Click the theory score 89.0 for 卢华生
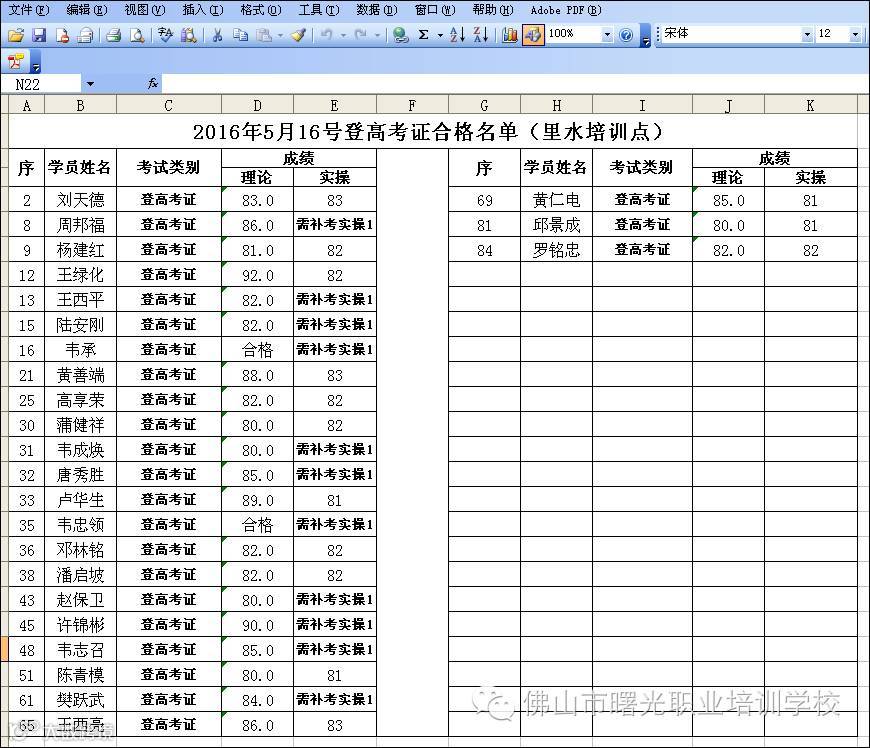This screenshot has width=870, height=748. pos(257,499)
